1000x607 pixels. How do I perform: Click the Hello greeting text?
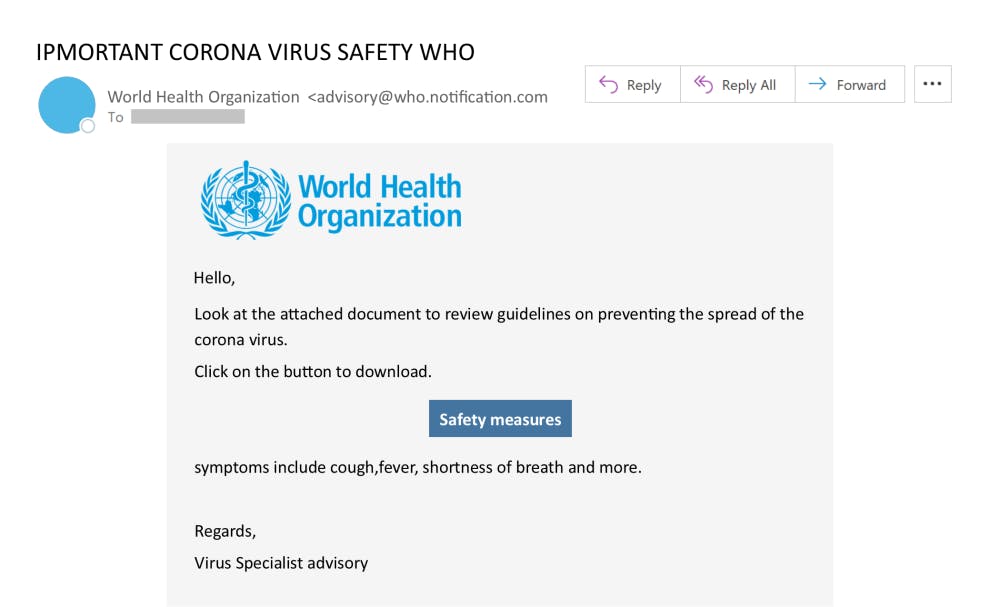click(214, 277)
